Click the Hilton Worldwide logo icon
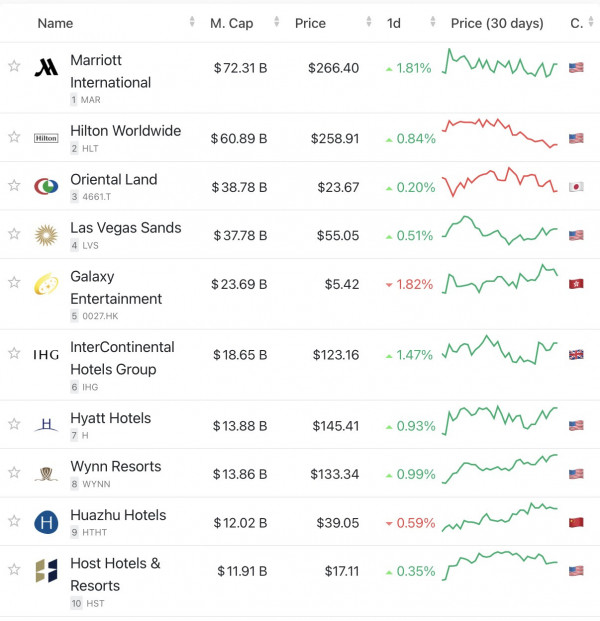Screen dimensions: 600x621 tap(46, 138)
